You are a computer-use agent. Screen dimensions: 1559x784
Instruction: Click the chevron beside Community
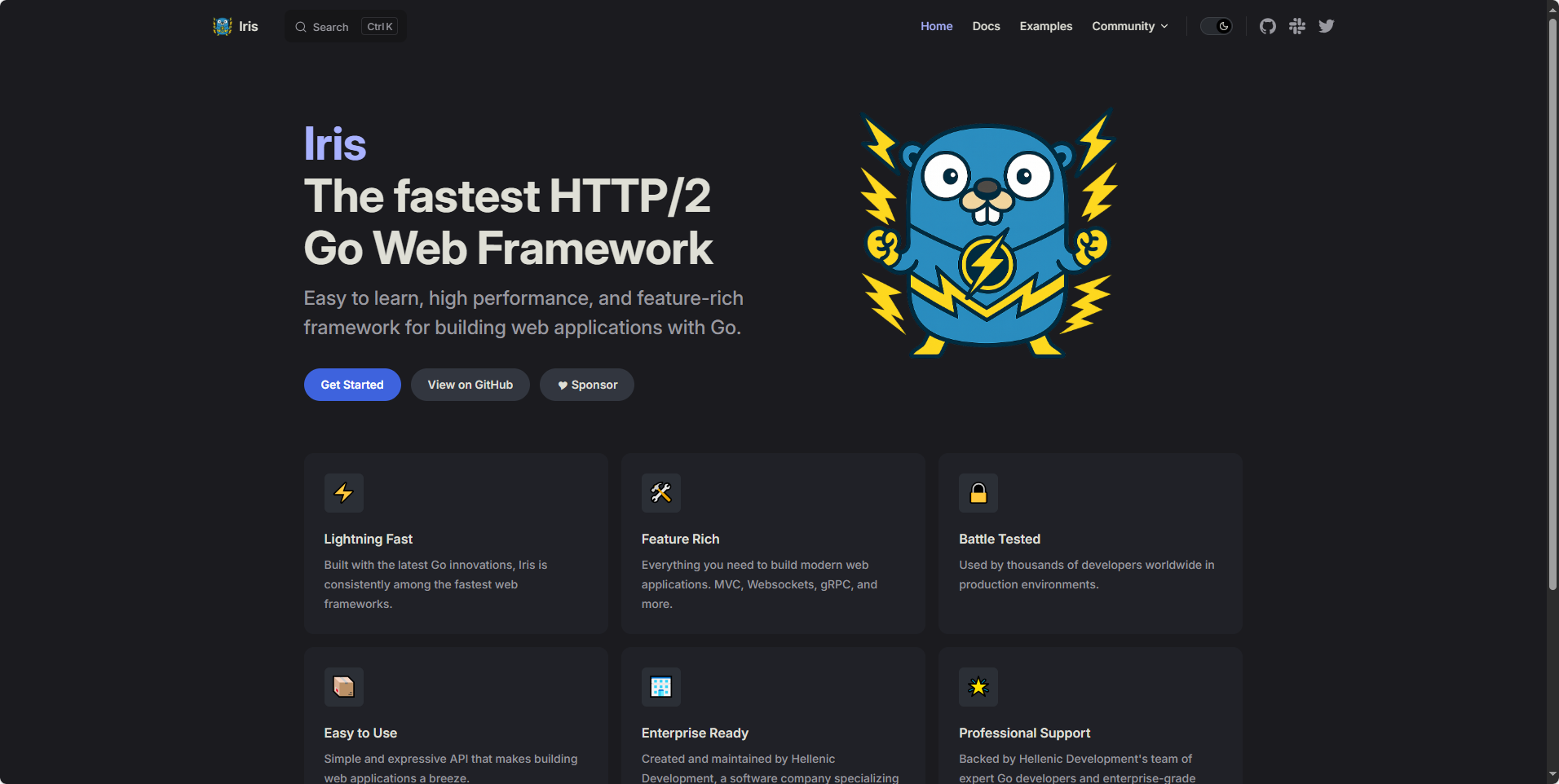click(x=1164, y=26)
